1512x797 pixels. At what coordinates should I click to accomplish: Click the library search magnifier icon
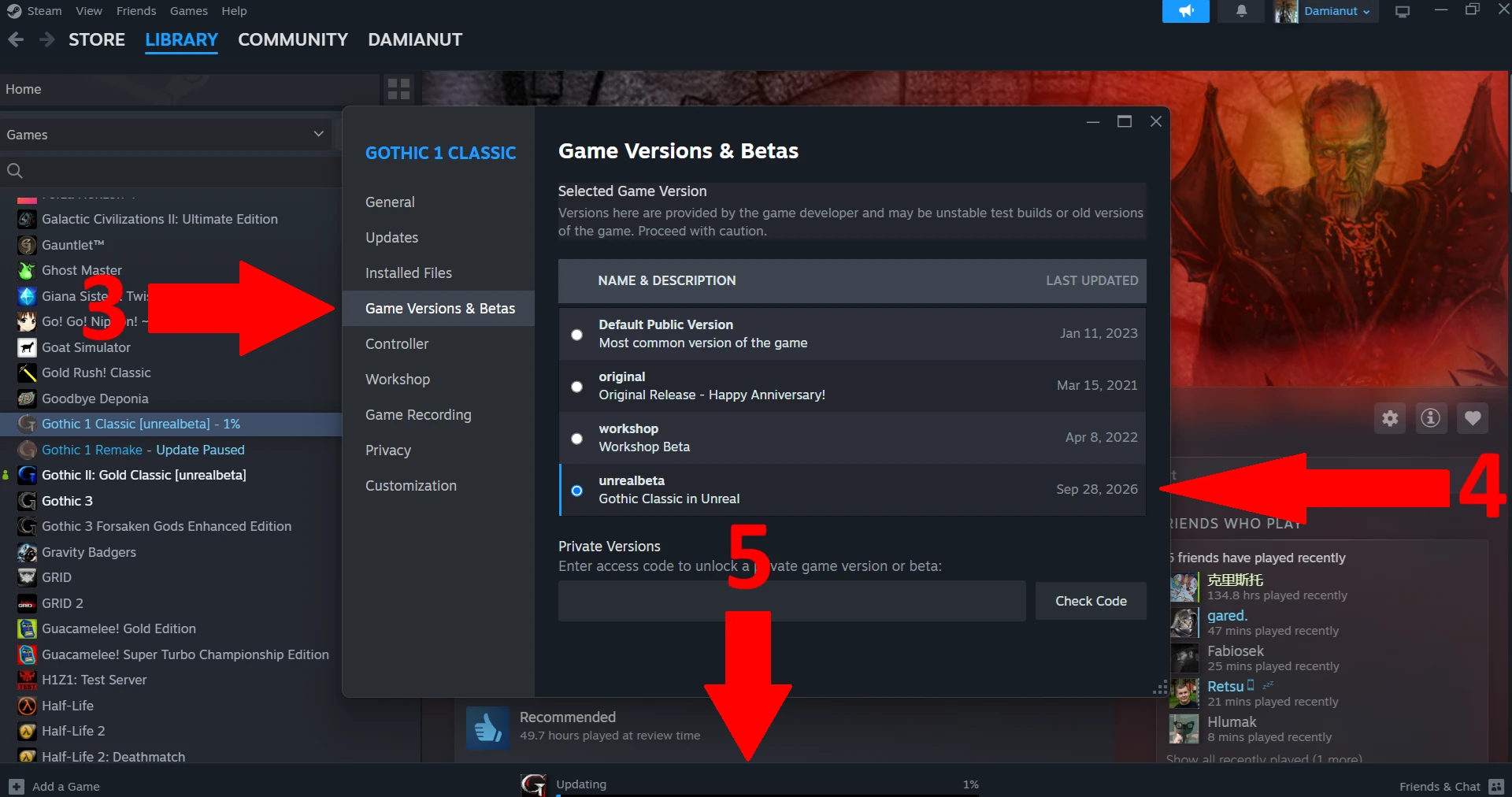(x=14, y=170)
